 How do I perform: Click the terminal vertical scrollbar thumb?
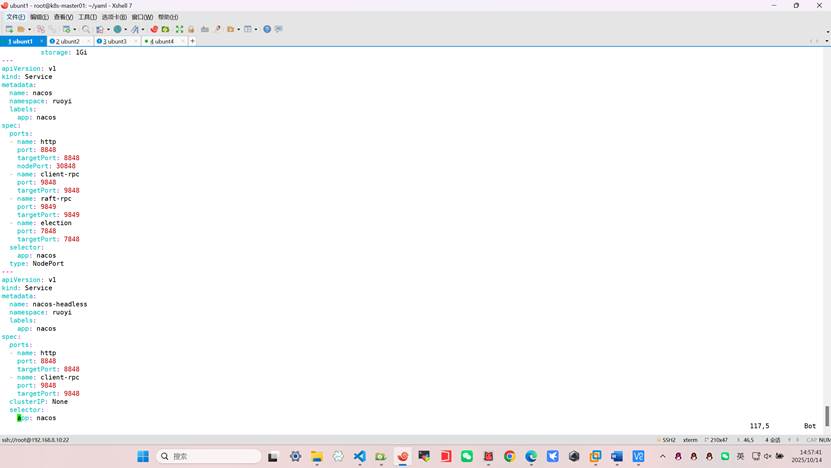click(x=827, y=416)
